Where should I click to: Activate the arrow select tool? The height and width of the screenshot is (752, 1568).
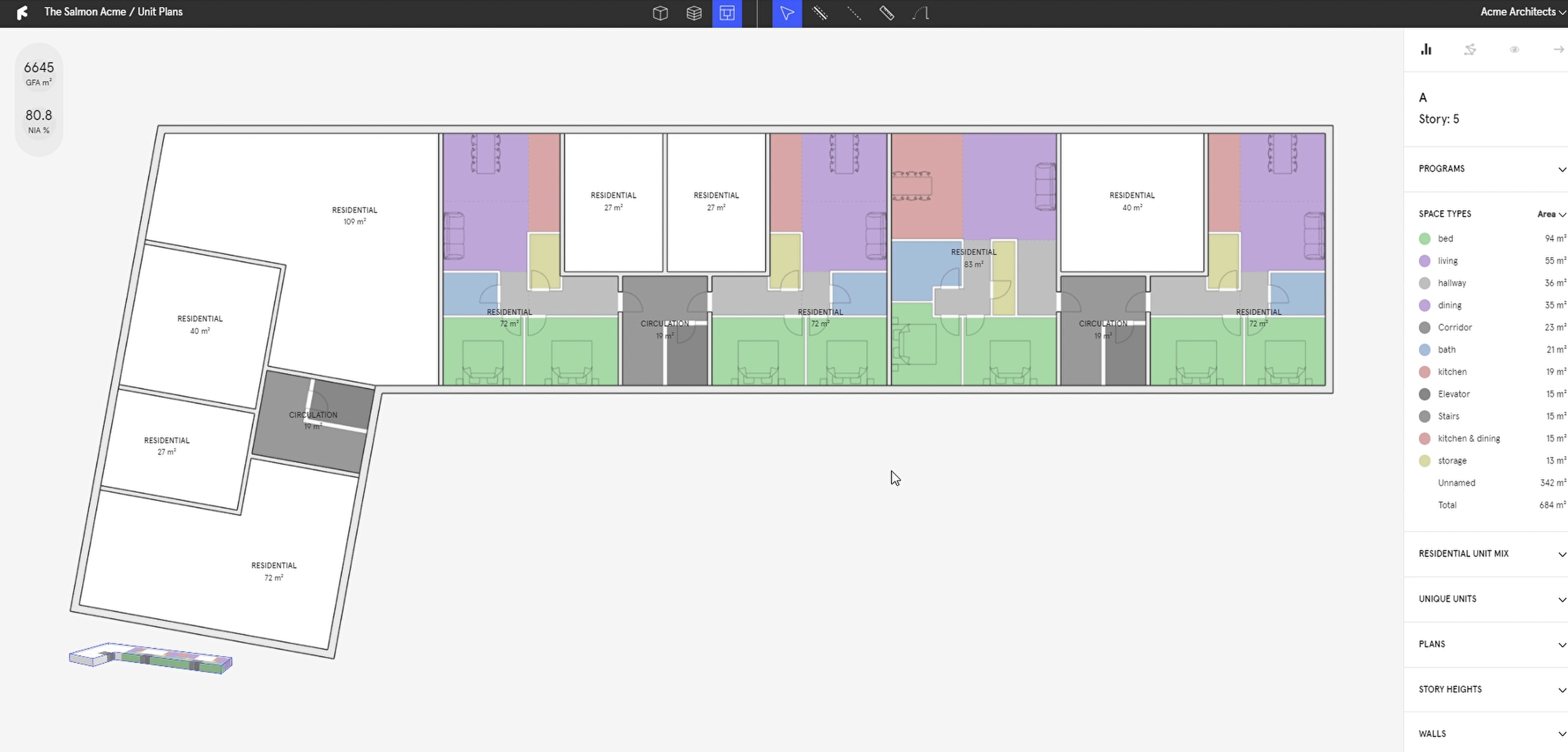click(787, 13)
